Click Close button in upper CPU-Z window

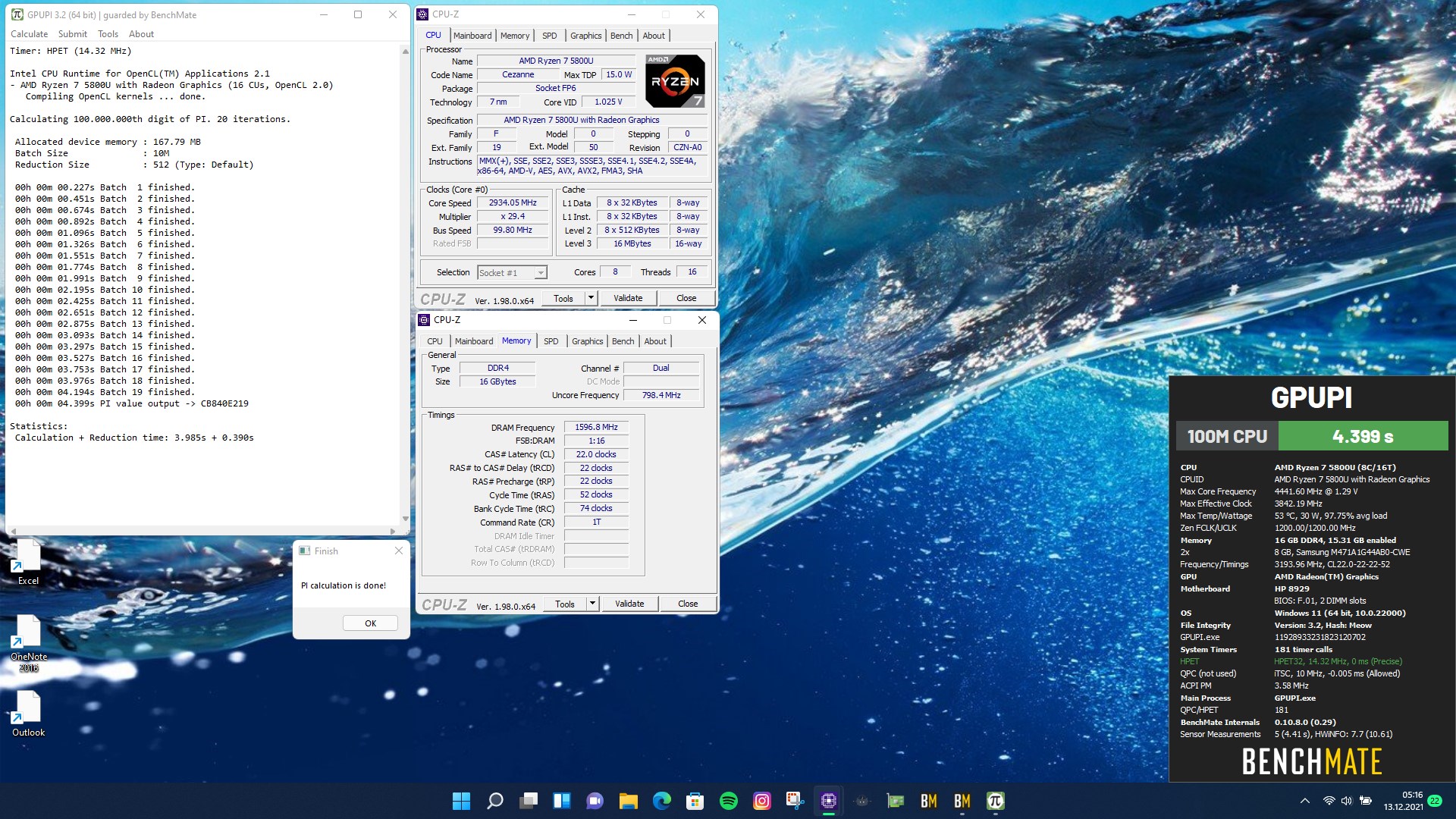tap(686, 298)
